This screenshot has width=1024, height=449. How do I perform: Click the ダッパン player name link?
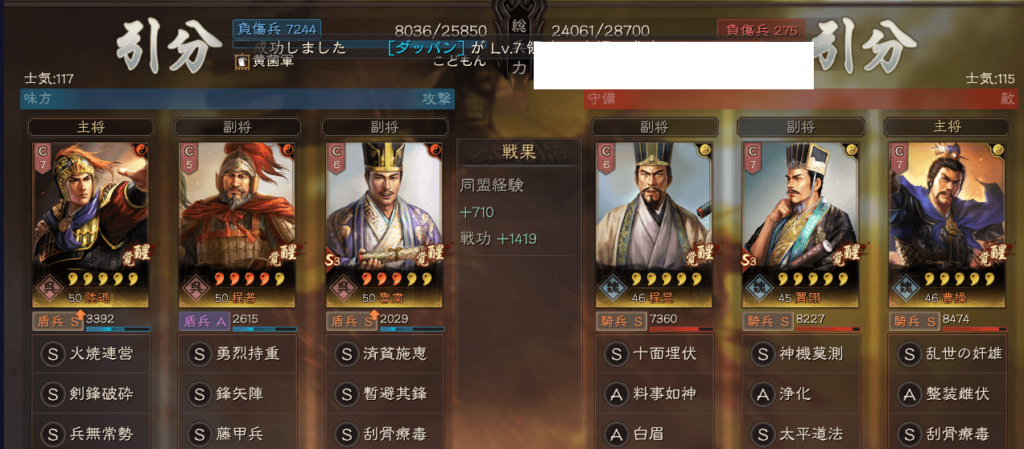[x=426, y=48]
